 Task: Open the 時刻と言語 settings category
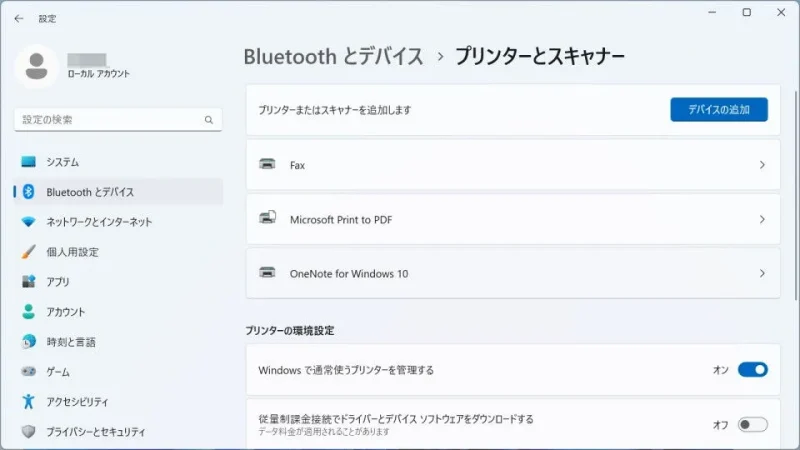pyautogui.click(x=70, y=342)
